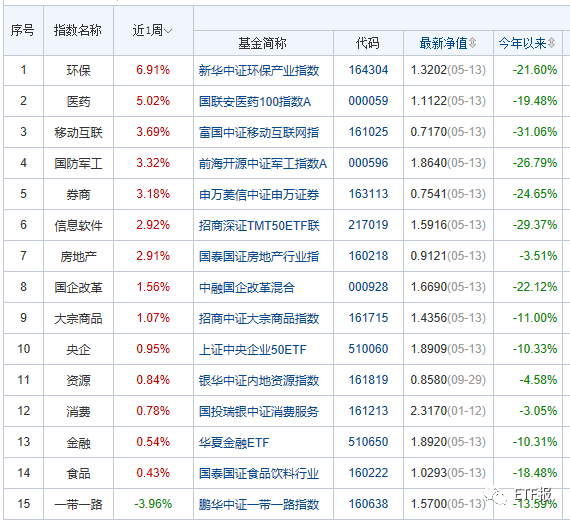The width and height of the screenshot is (570, 521).
Task: Click 基金简称 column header
Action: (x=262, y=43)
